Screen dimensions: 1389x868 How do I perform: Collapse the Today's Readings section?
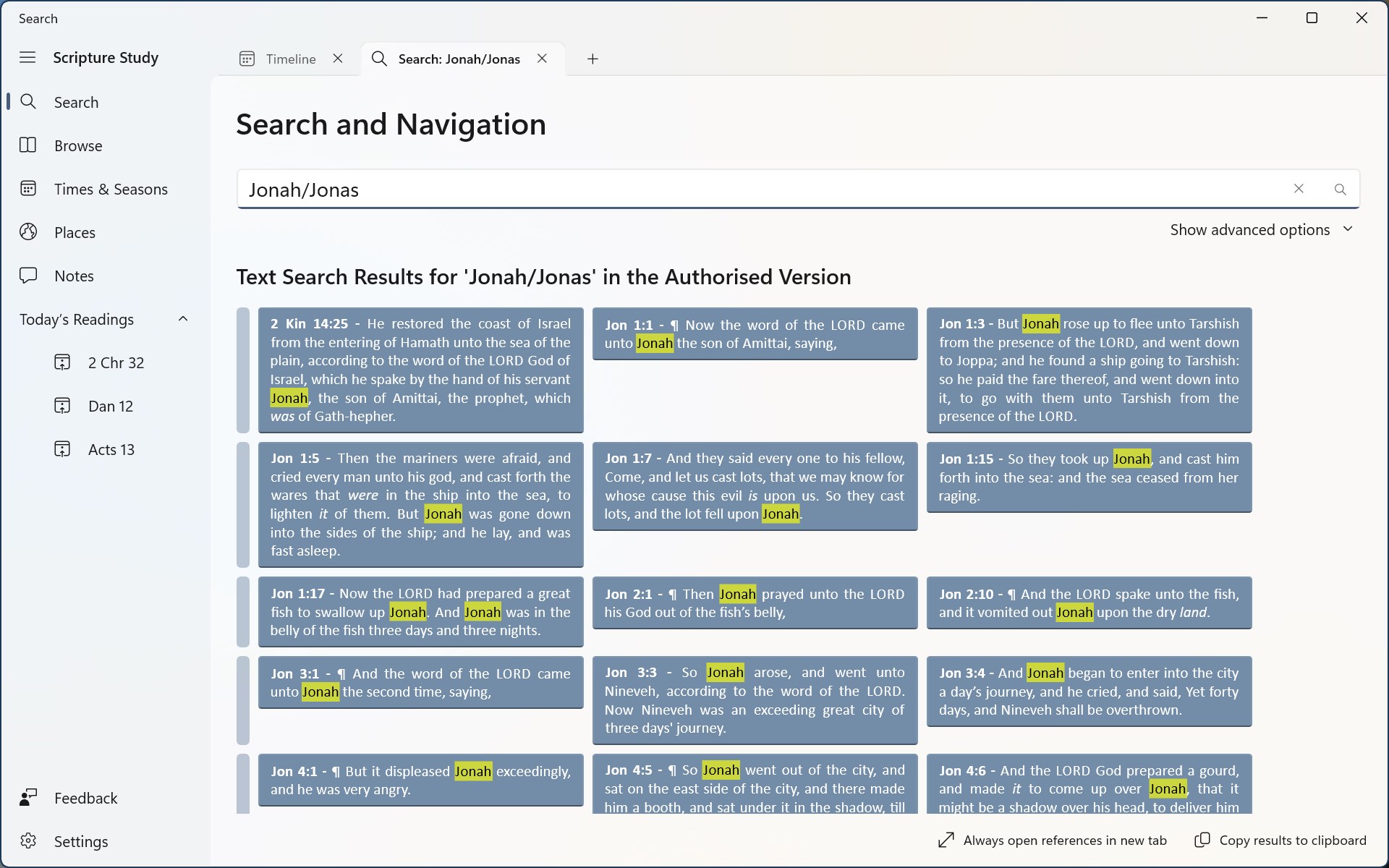click(183, 319)
